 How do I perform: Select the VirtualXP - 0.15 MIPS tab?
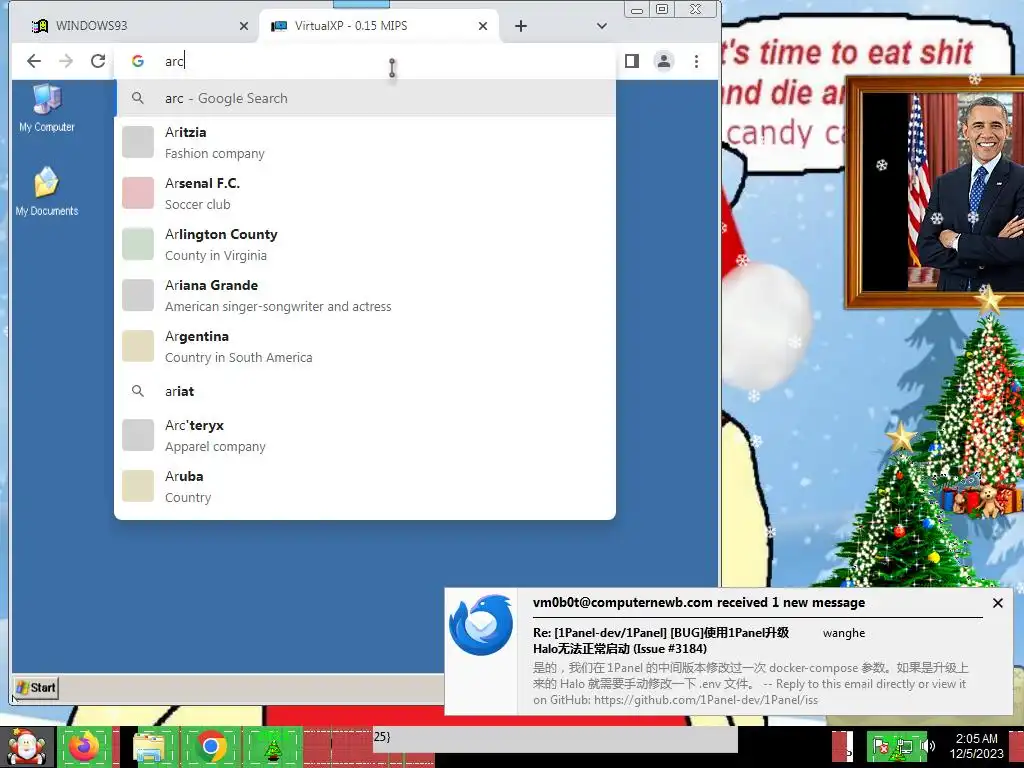379,26
